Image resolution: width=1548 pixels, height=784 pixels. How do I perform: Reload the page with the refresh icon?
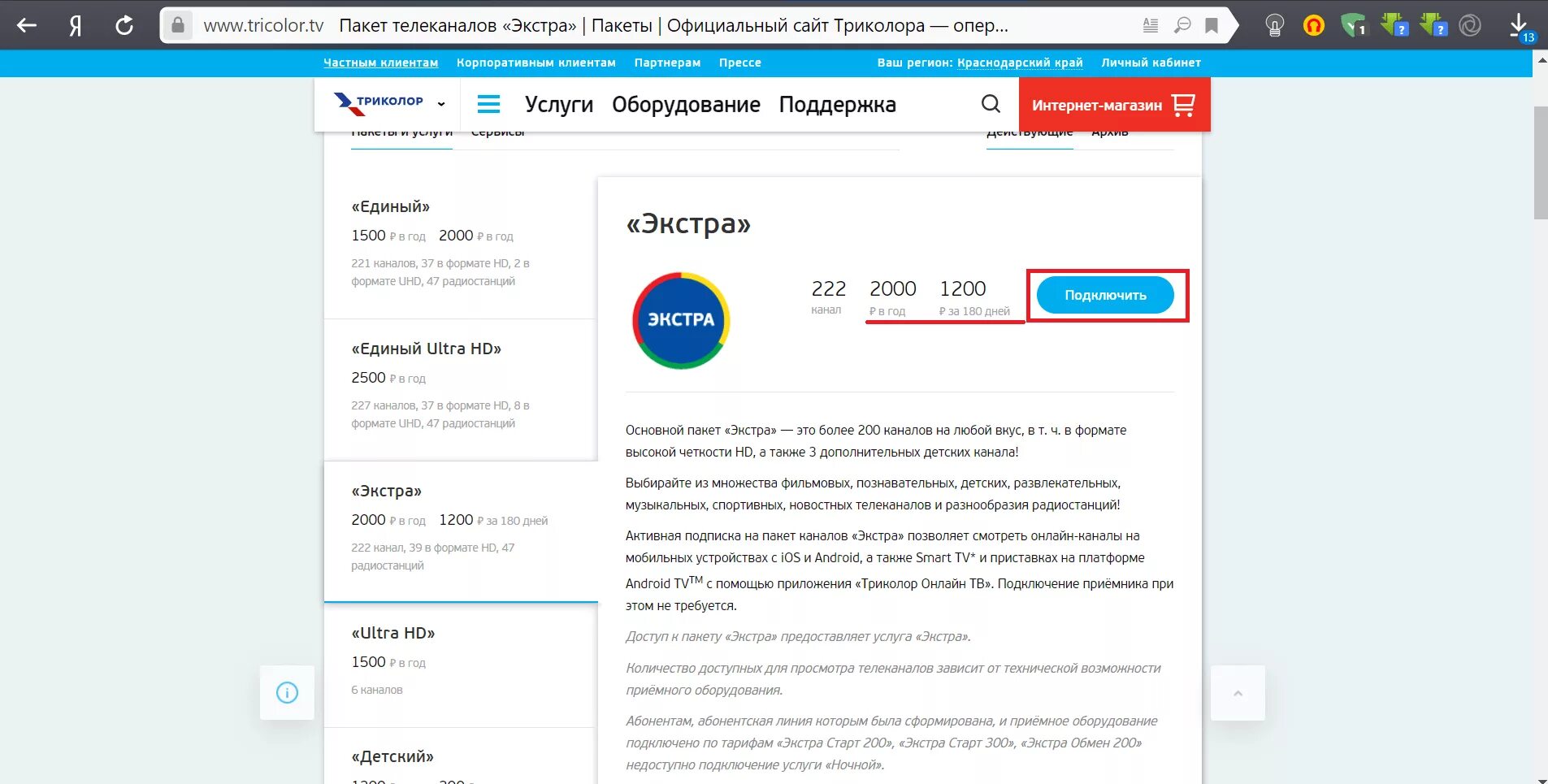(x=124, y=25)
